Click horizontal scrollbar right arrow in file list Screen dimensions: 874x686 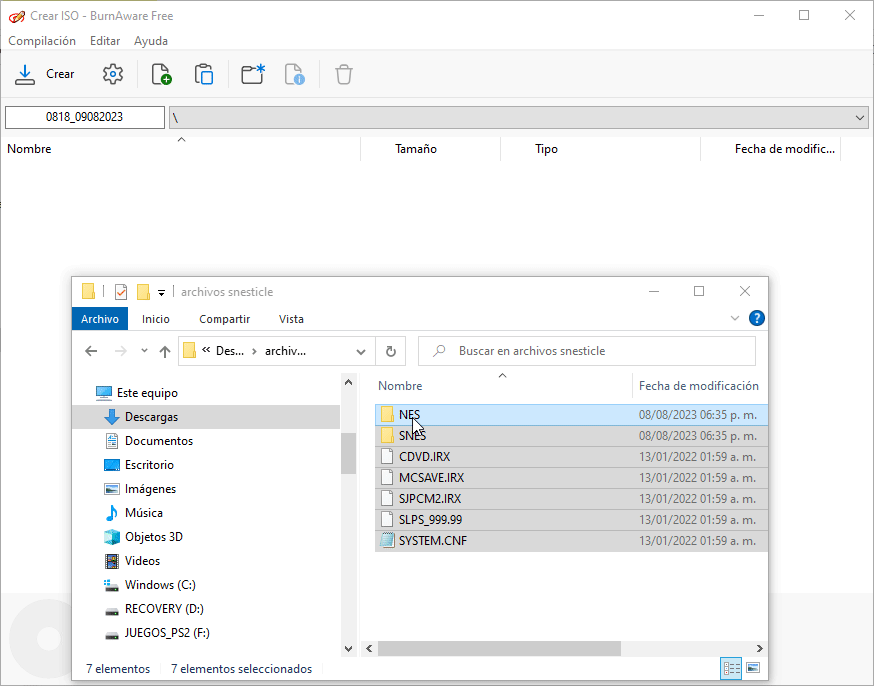coord(759,648)
